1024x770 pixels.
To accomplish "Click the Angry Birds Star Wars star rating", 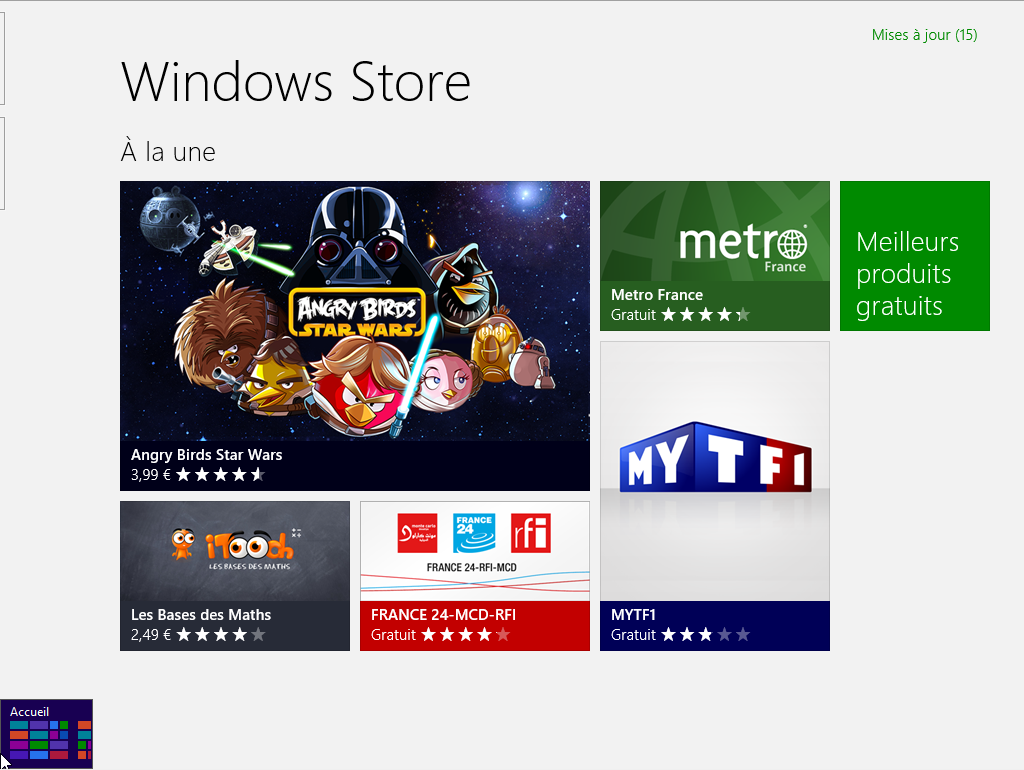I will click(x=221, y=475).
